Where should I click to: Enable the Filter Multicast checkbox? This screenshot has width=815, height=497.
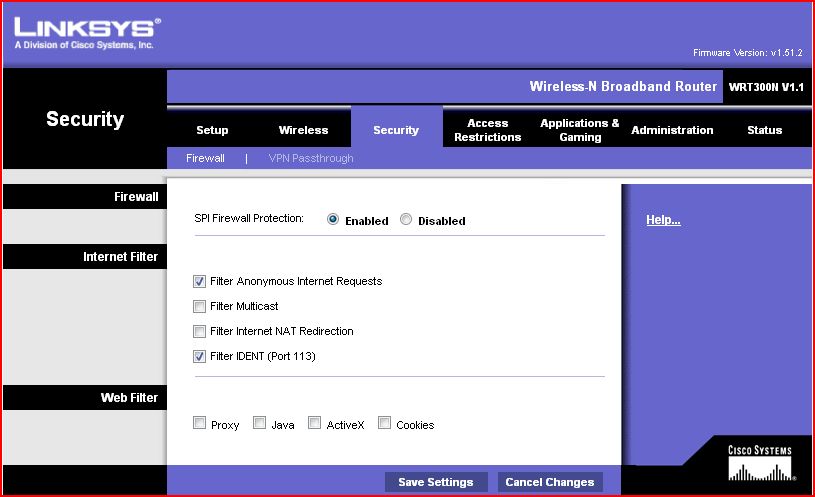(200, 306)
